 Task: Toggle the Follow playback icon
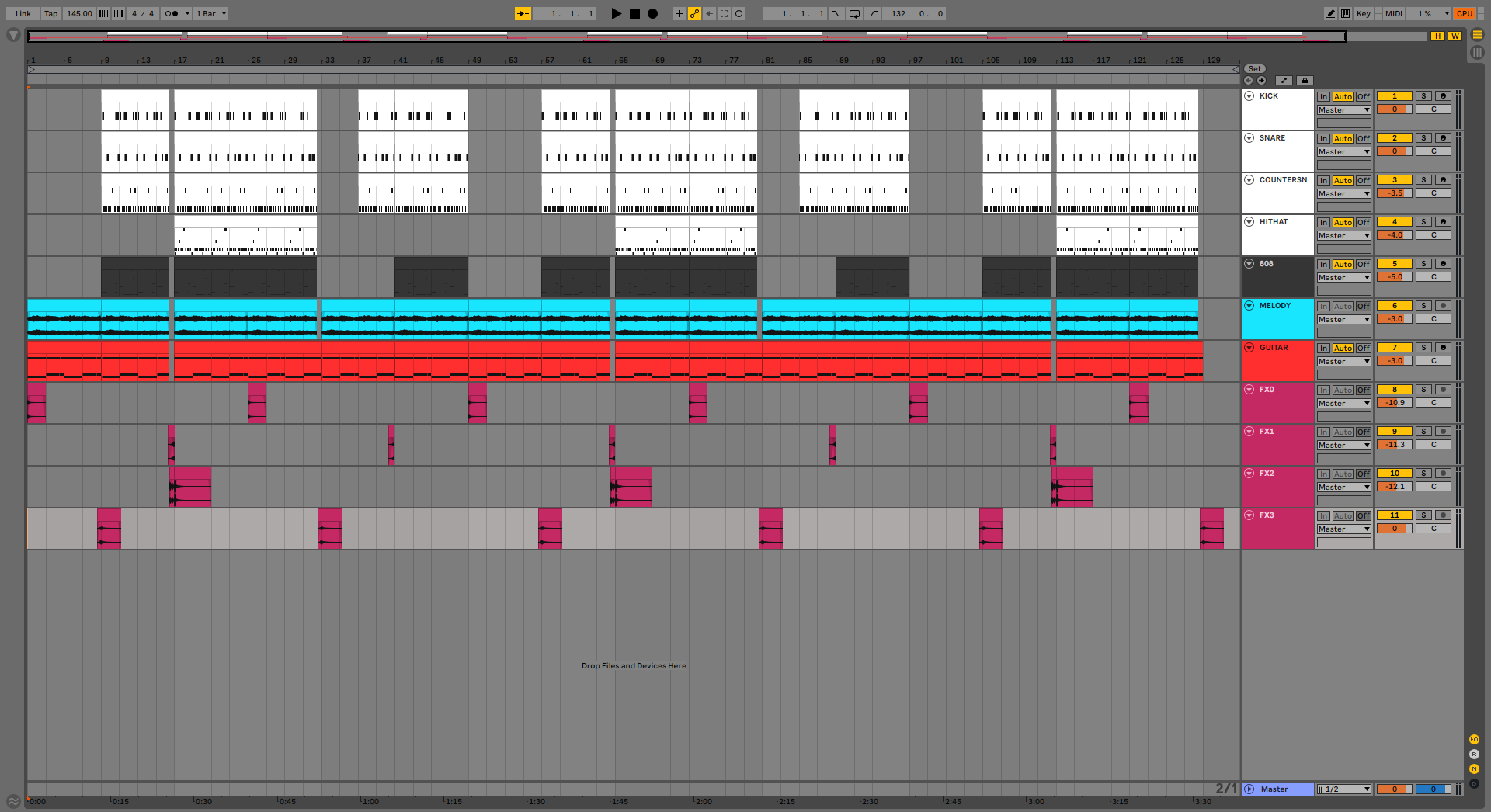[523, 13]
